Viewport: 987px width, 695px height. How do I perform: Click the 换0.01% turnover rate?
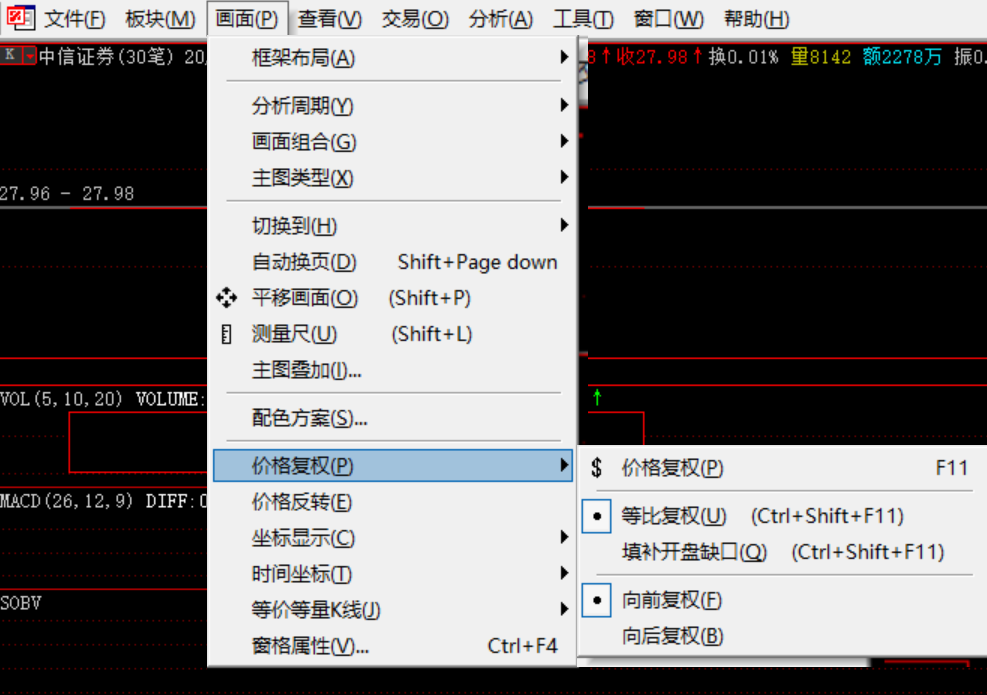point(743,57)
